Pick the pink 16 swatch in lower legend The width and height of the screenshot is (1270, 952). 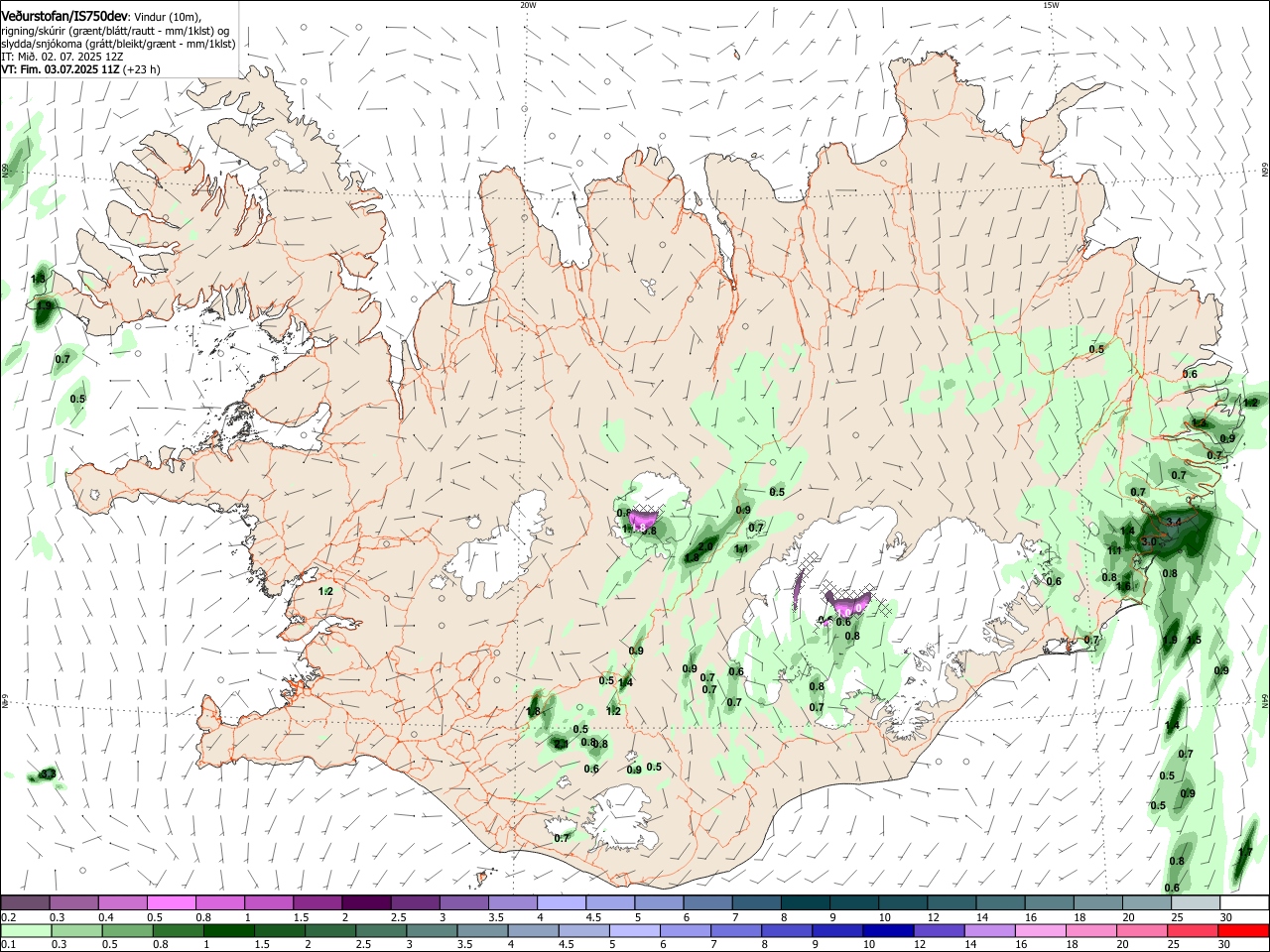pyautogui.click(x=1039, y=930)
